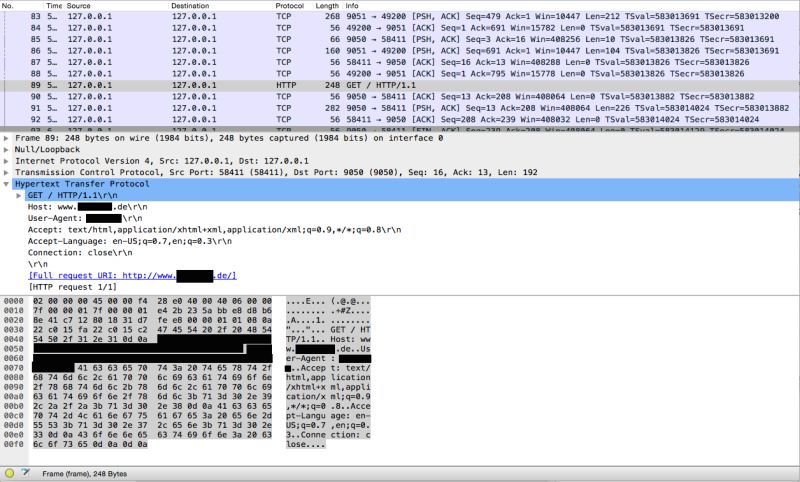Select packet number 85 in the list

tap(400, 39)
